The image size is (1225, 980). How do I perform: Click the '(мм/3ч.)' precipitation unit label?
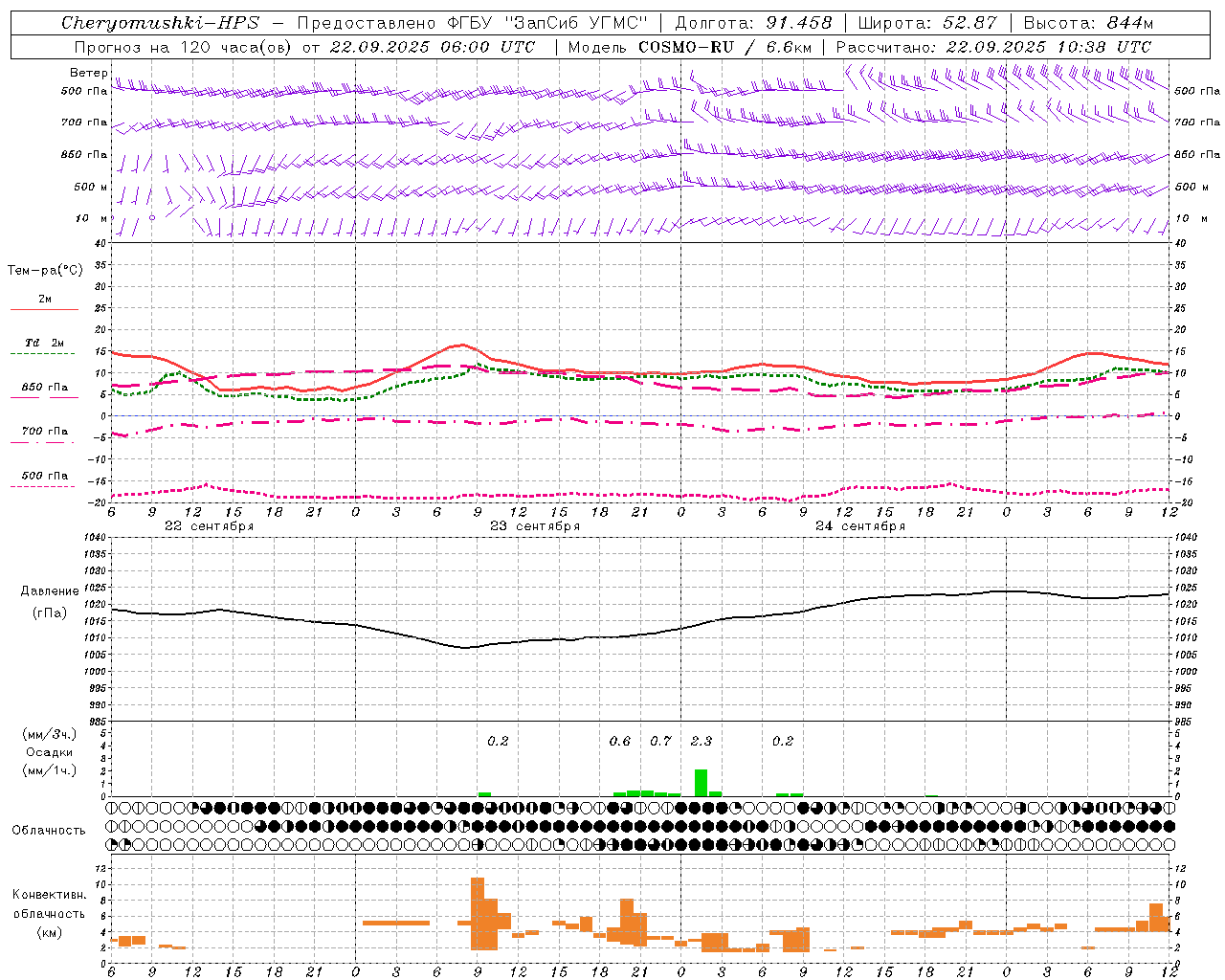50,734
